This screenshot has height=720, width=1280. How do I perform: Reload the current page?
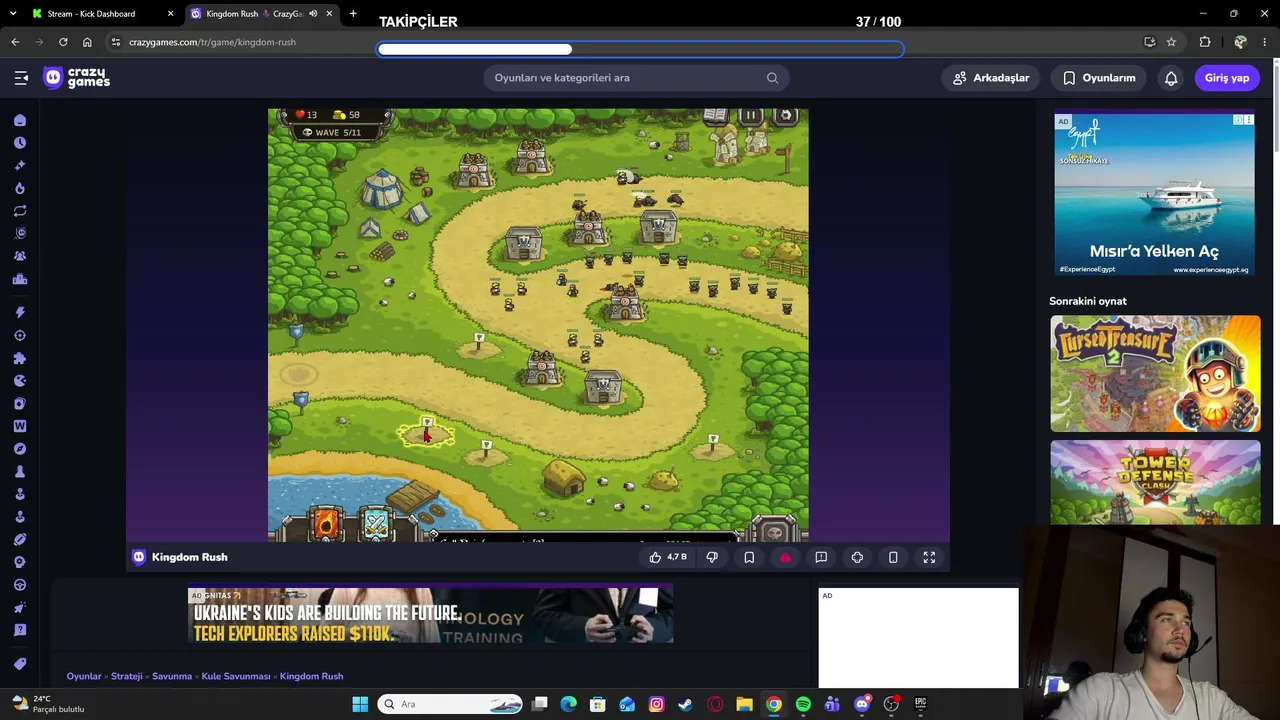(63, 42)
